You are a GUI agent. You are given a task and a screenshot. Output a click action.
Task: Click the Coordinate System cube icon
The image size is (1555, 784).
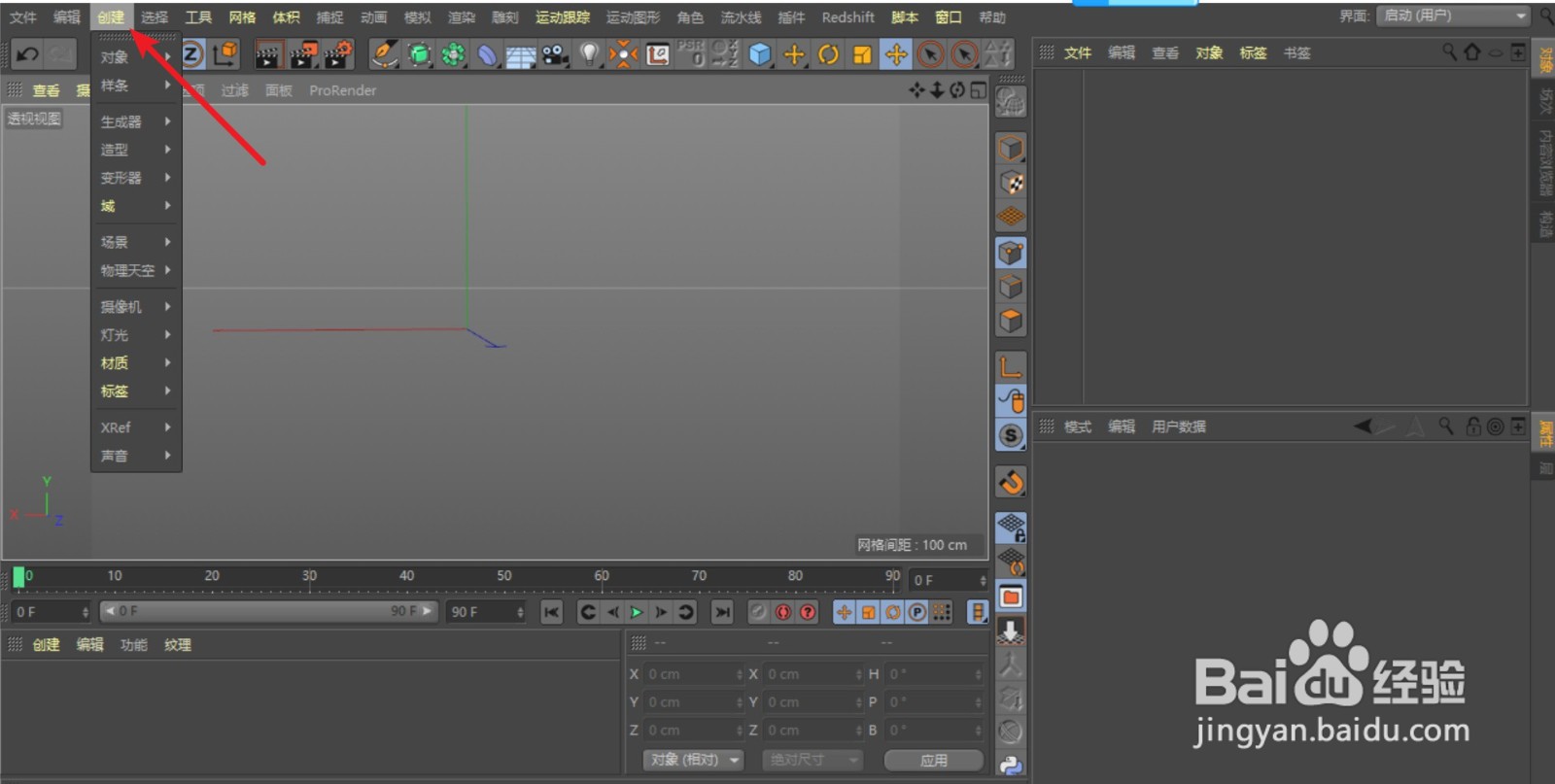click(225, 54)
